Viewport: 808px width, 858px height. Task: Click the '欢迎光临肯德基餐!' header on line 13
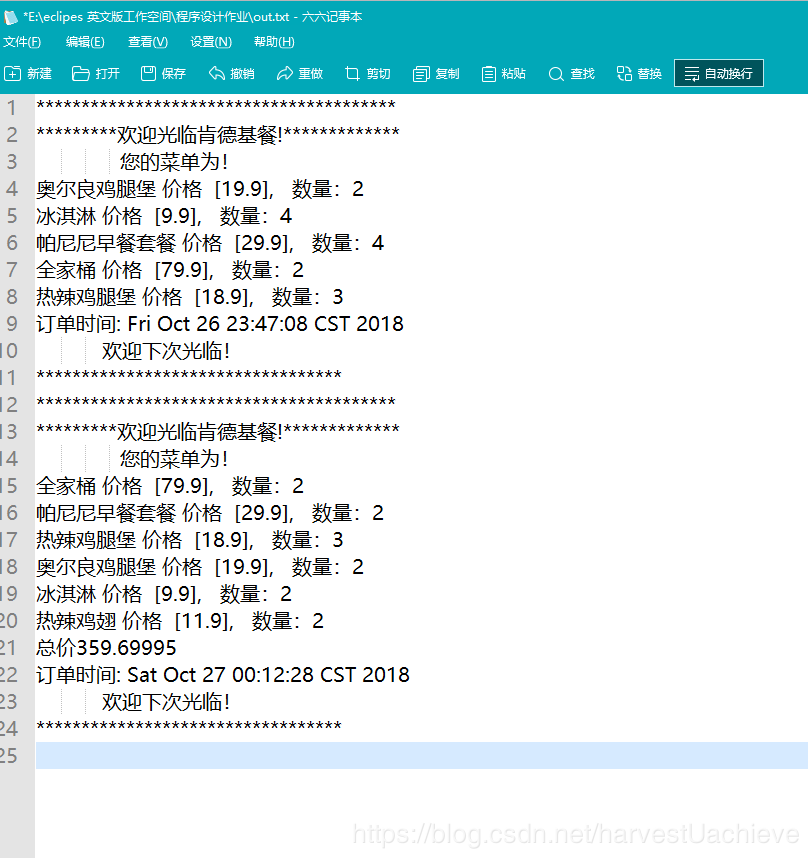(200, 432)
